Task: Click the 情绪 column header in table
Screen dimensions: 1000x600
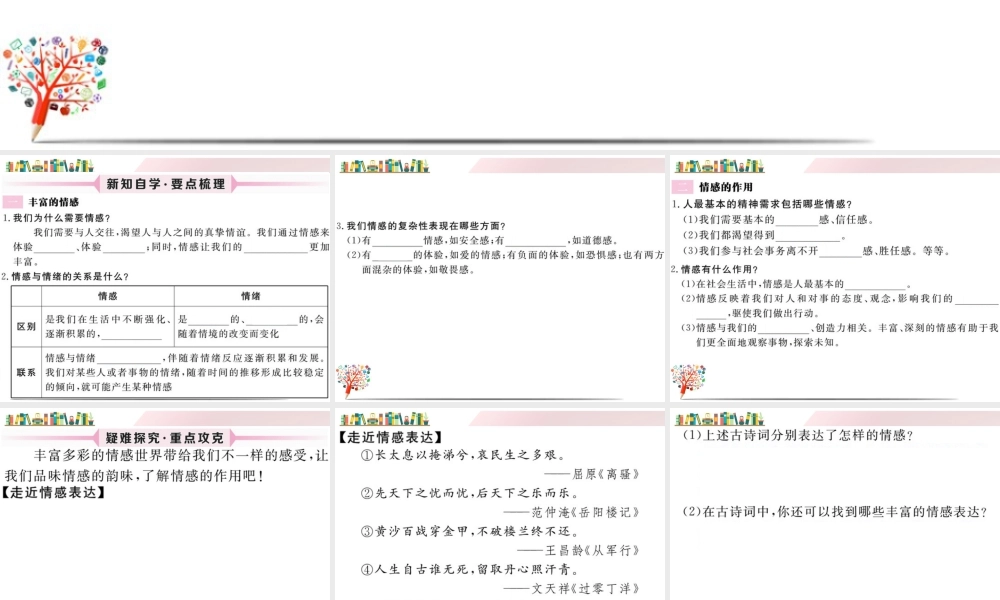Action: pyautogui.click(x=251, y=296)
